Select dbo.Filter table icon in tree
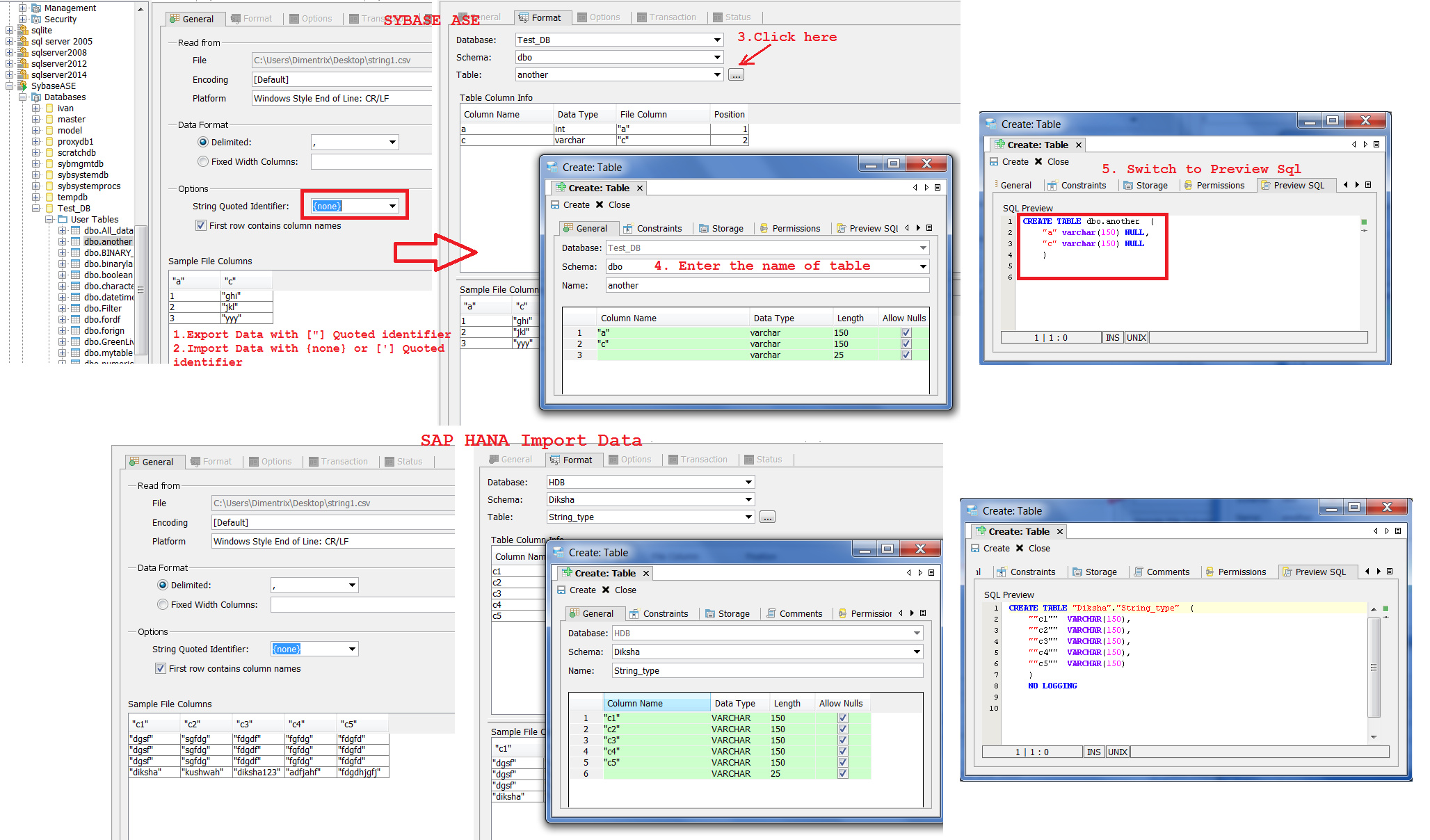1430x840 pixels. coord(76,309)
